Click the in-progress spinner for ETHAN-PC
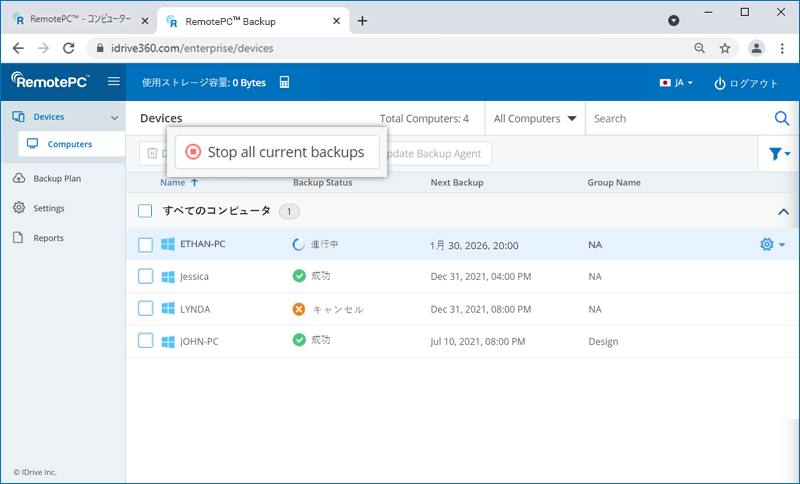The height and width of the screenshot is (484, 800). pos(298,244)
